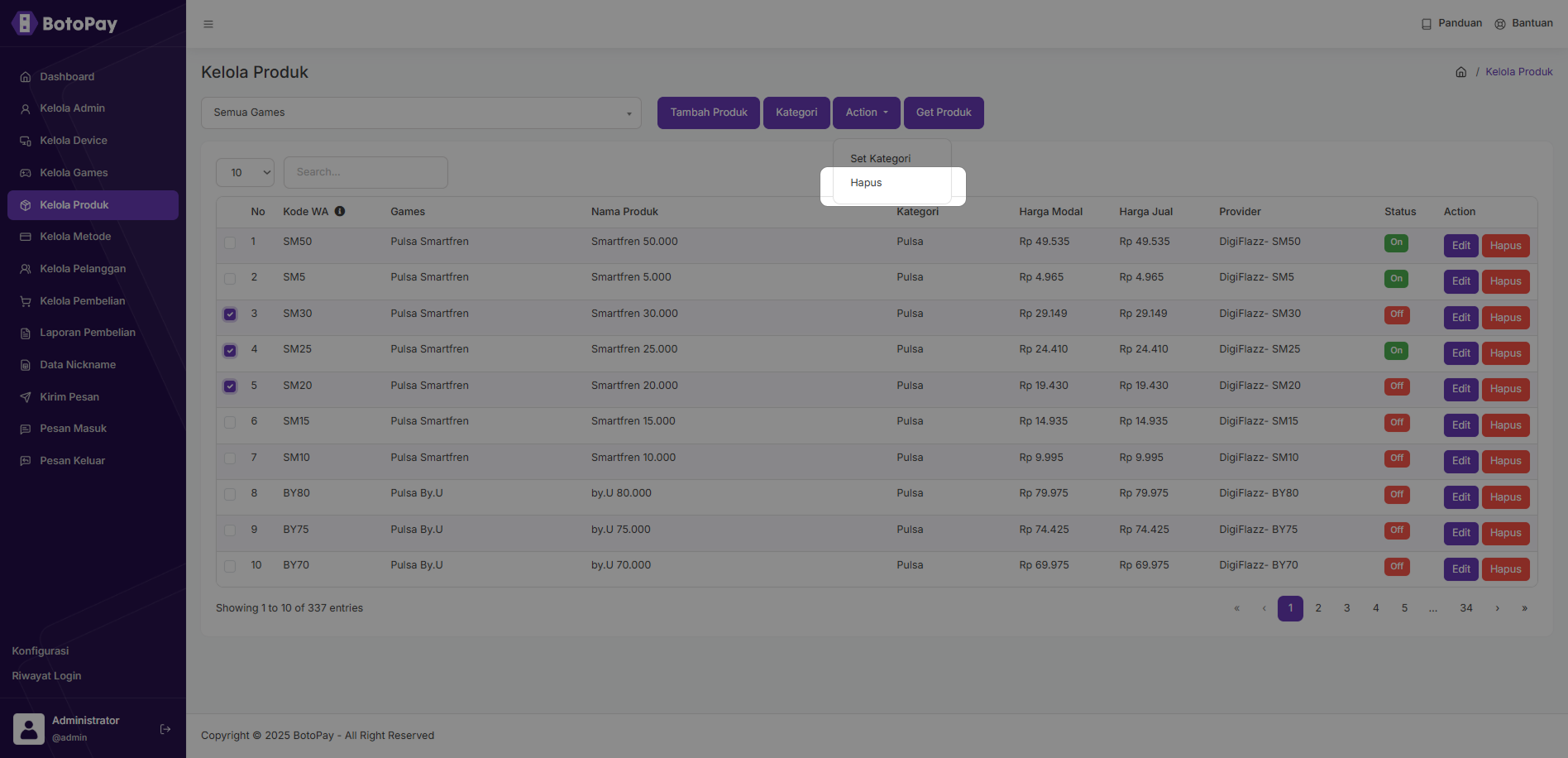Edit the BY75 product row

pos(1460,533)
